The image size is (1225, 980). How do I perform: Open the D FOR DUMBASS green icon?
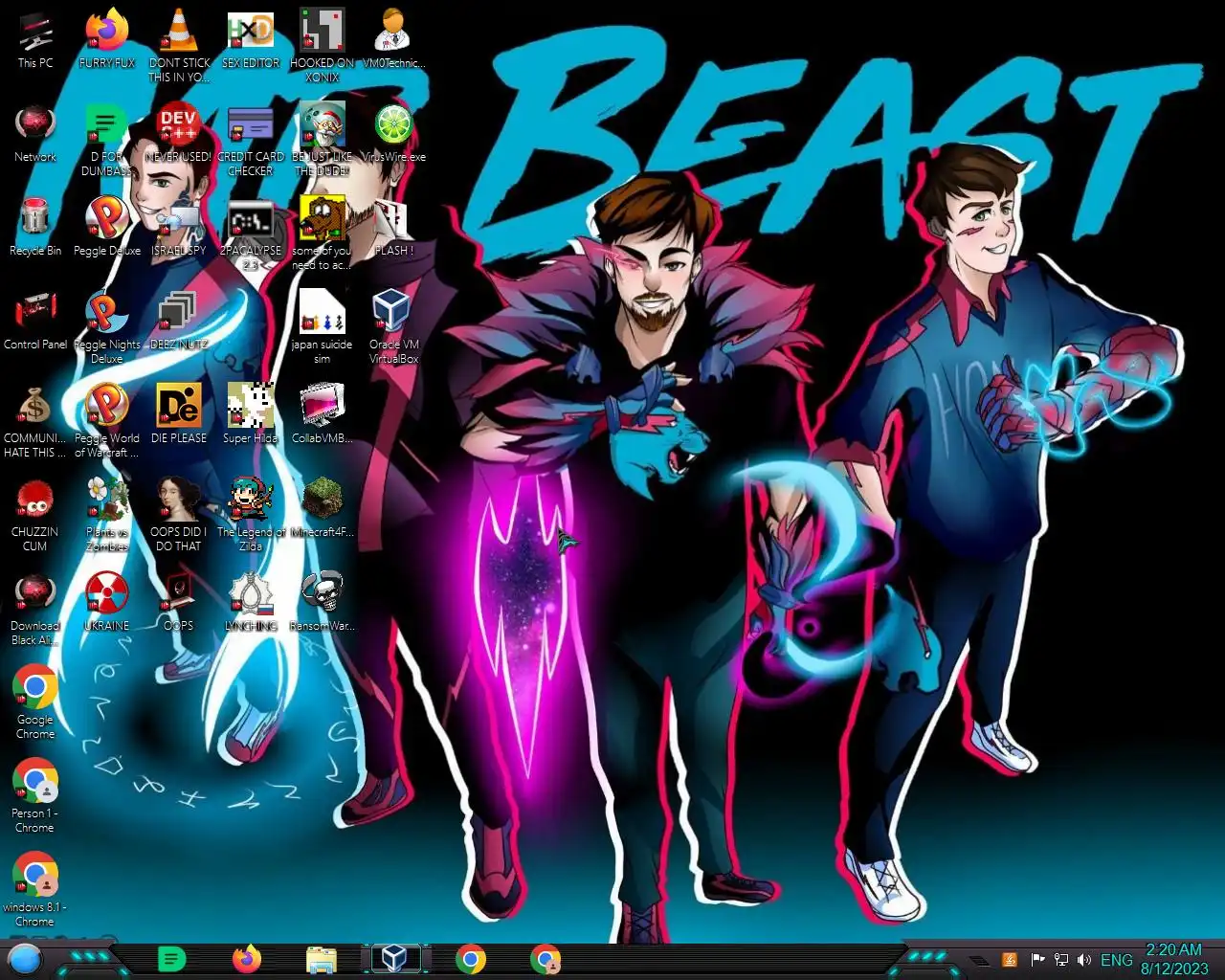click(107, 140)
